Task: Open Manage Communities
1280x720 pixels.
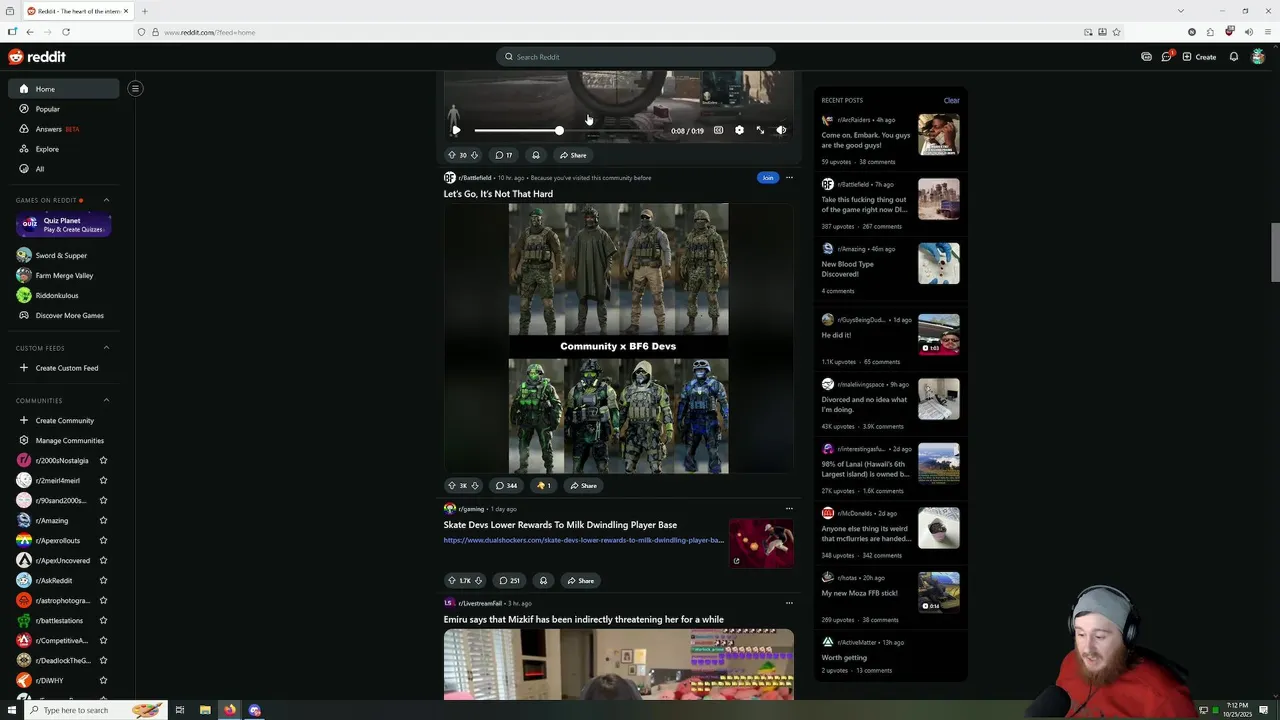Action: 65,441
